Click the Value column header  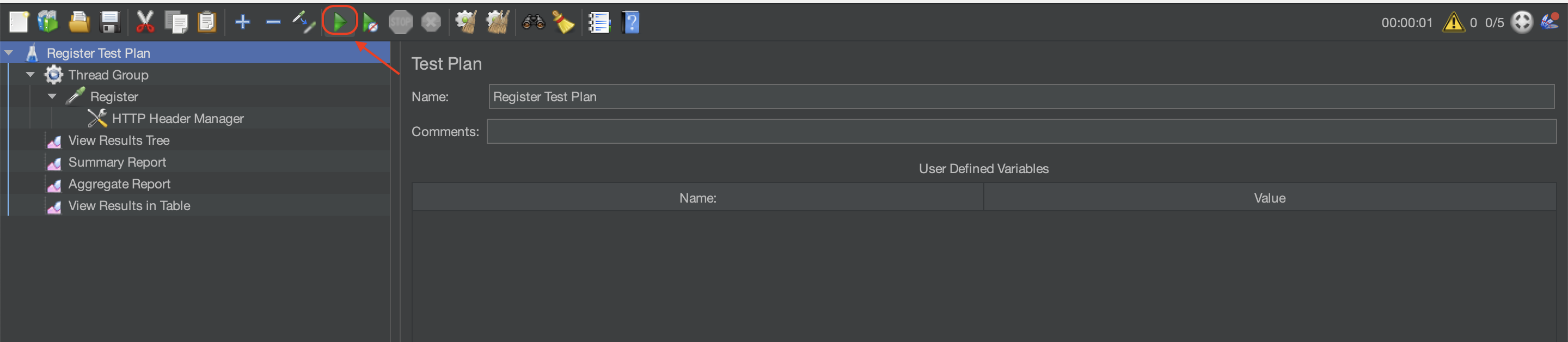pos(1269,198)
